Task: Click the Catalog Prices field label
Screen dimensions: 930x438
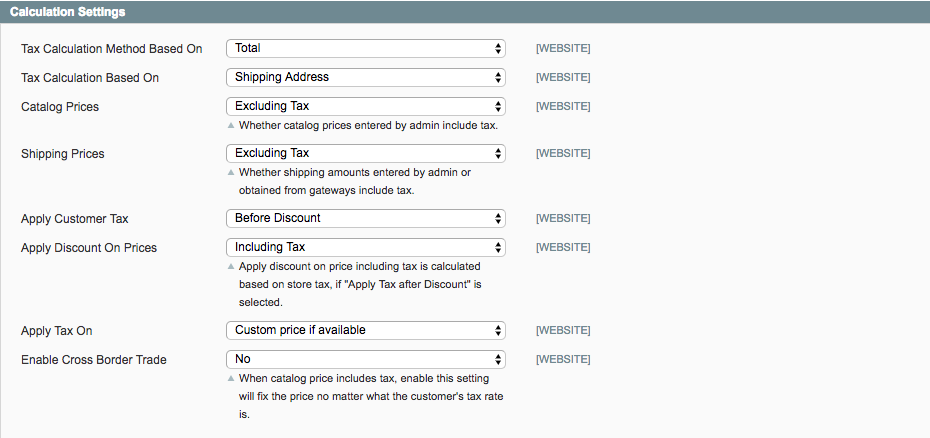Action: (x=60, y=106)
